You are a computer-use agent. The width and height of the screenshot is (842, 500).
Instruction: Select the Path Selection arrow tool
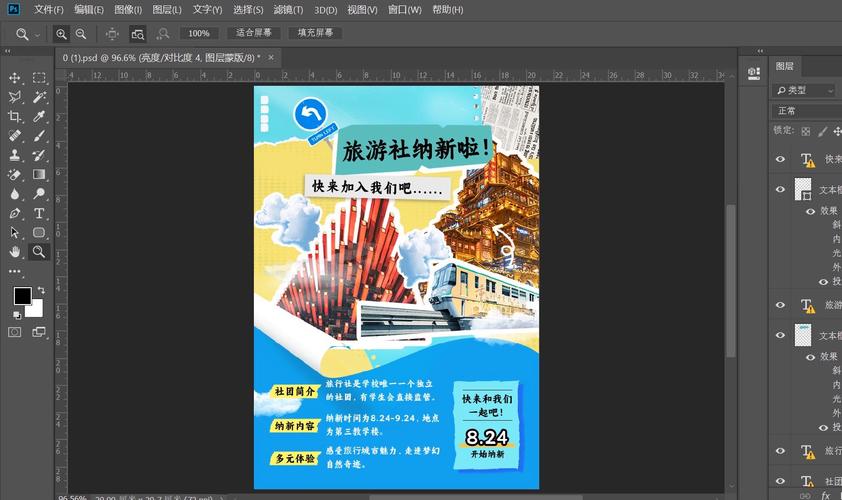[x=14, y=233]
